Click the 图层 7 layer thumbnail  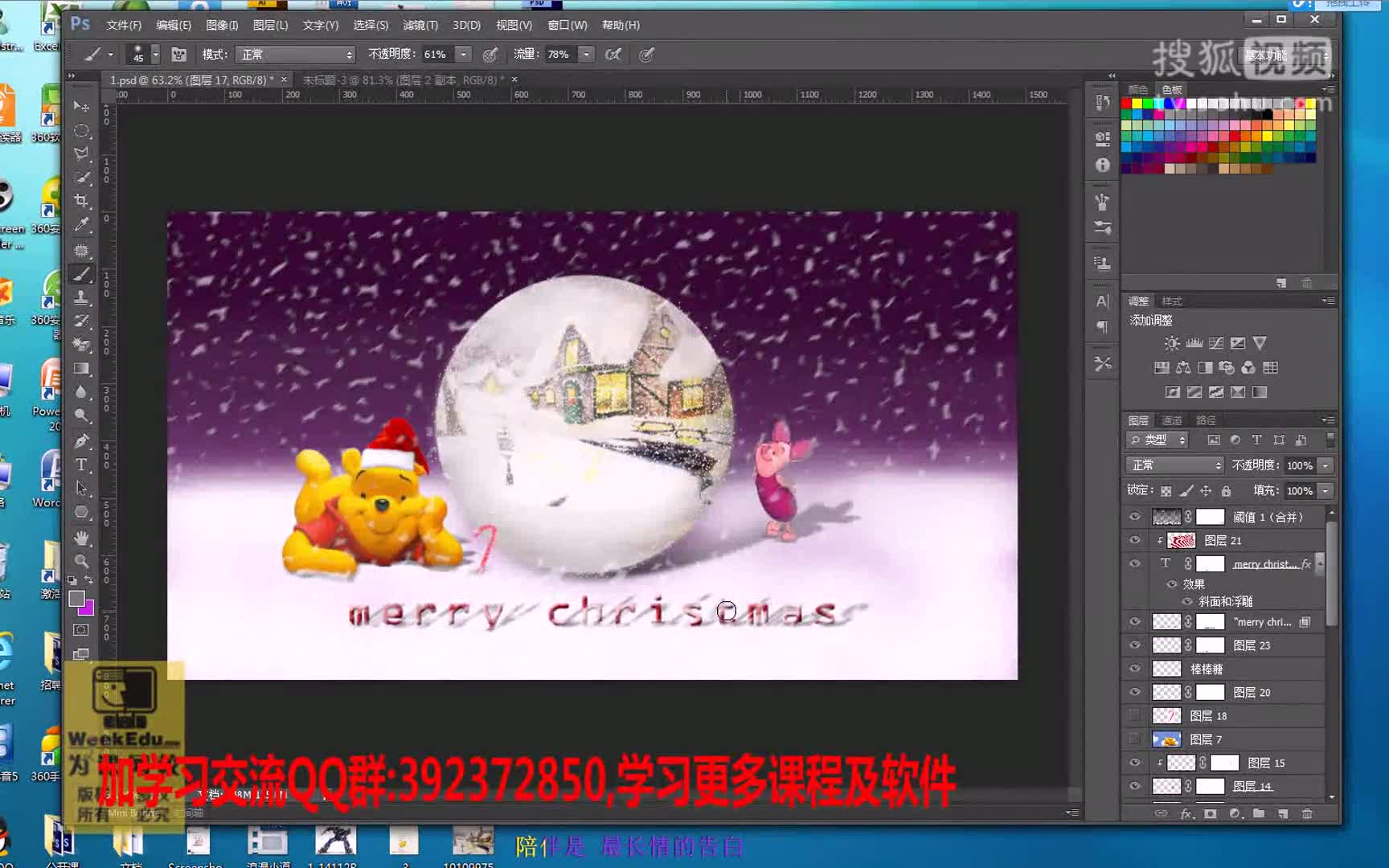click(x=1166, y=739)
